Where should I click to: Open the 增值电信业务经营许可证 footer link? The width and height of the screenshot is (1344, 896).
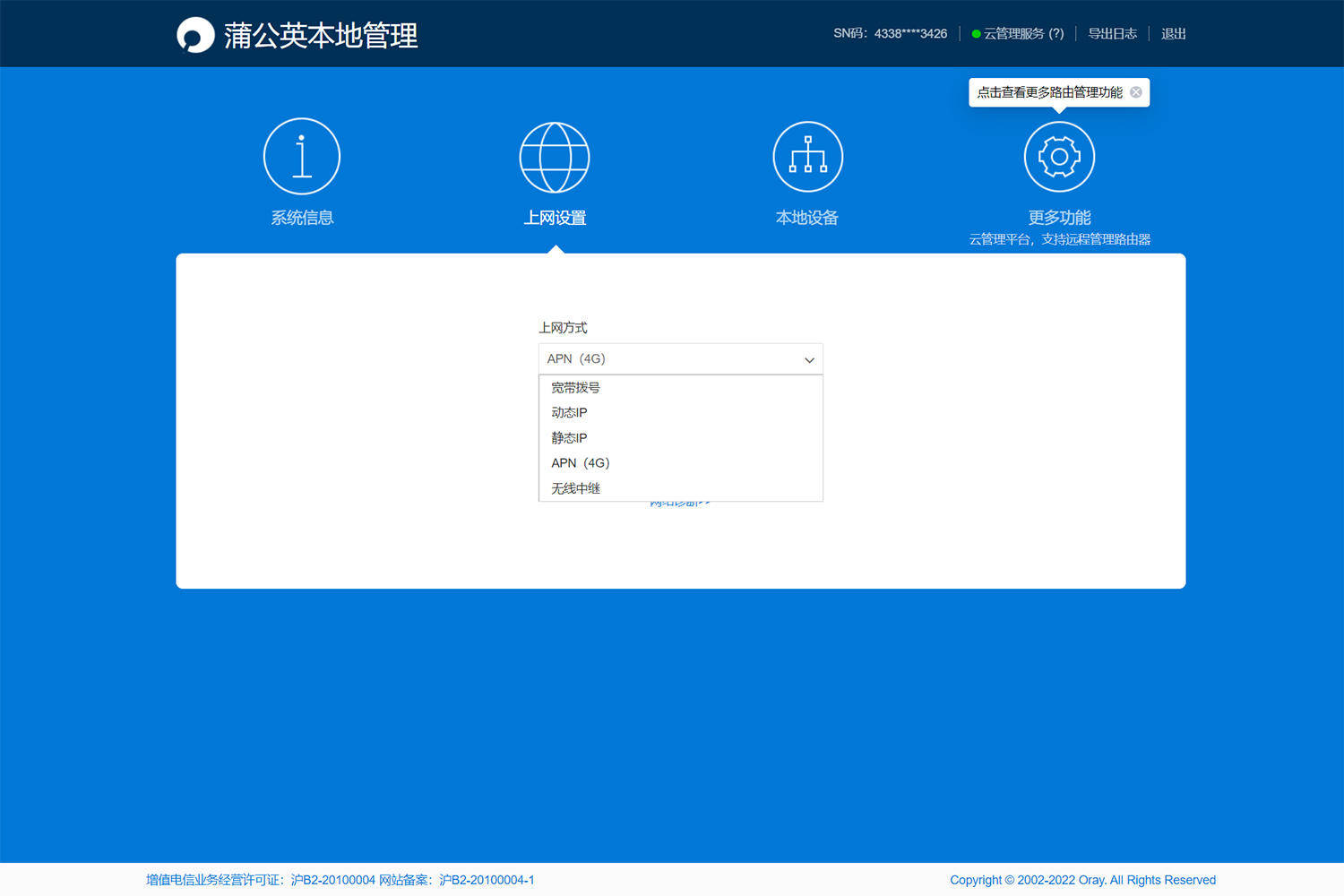[x=260, y=880]
